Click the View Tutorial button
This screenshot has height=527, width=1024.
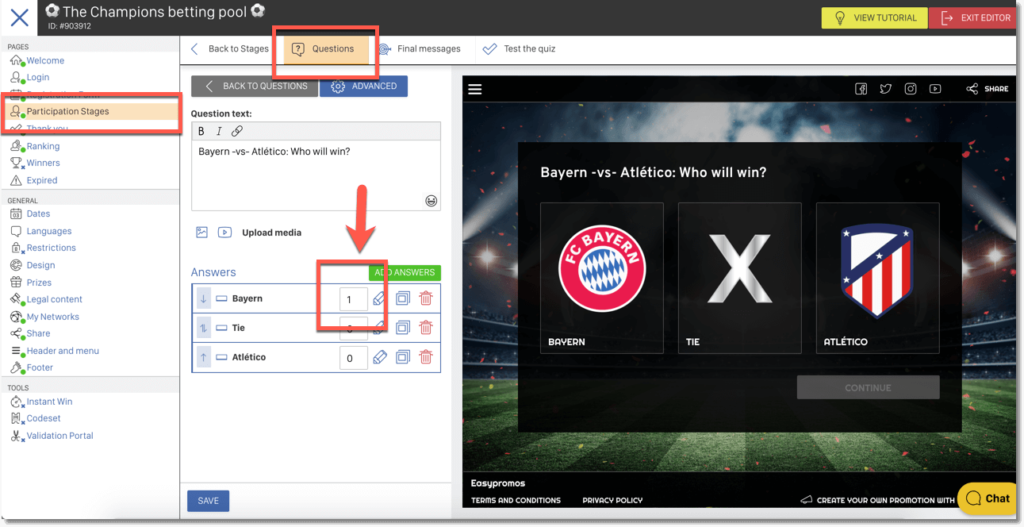[x=874, y=18]
